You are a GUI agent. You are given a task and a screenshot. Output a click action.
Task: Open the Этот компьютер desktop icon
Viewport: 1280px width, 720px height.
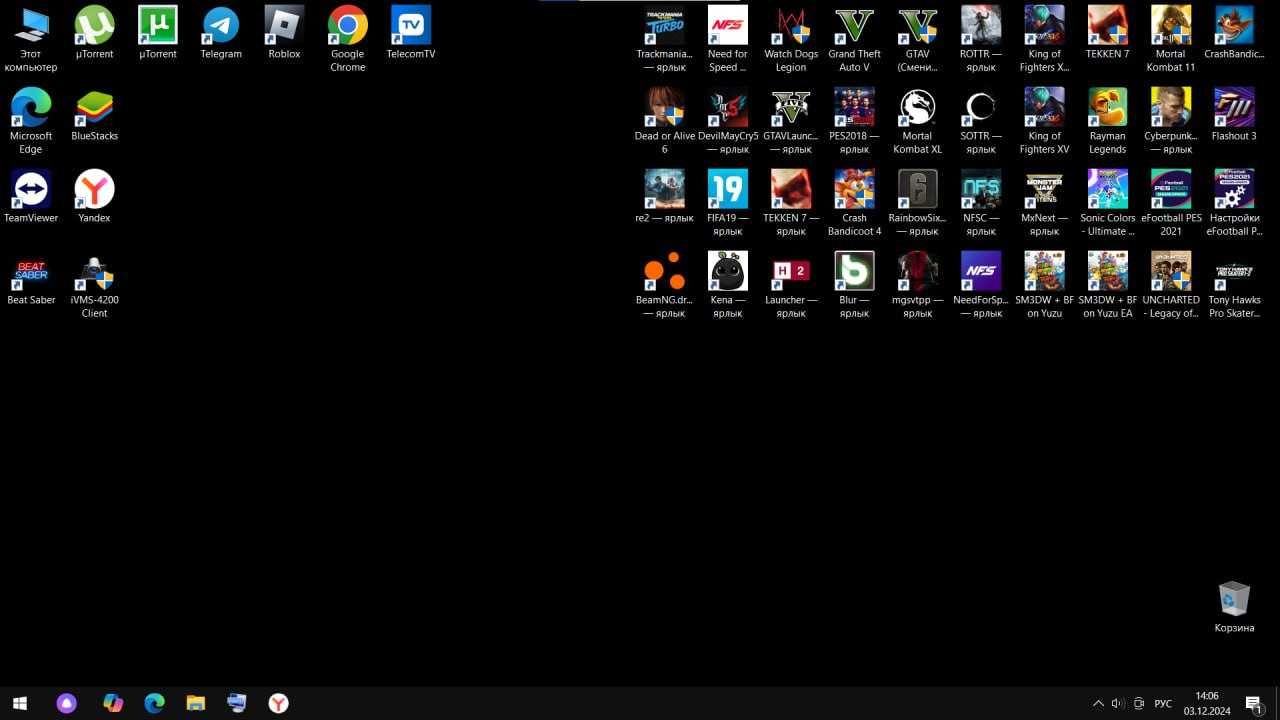(x=31, y=40)
